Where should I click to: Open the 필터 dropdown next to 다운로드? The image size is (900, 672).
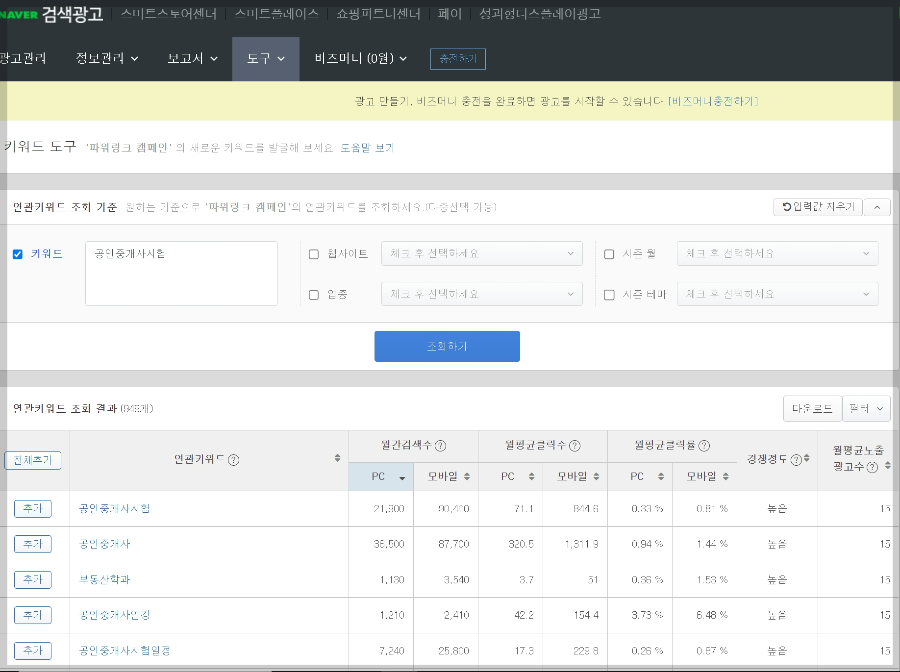(866, 408)
